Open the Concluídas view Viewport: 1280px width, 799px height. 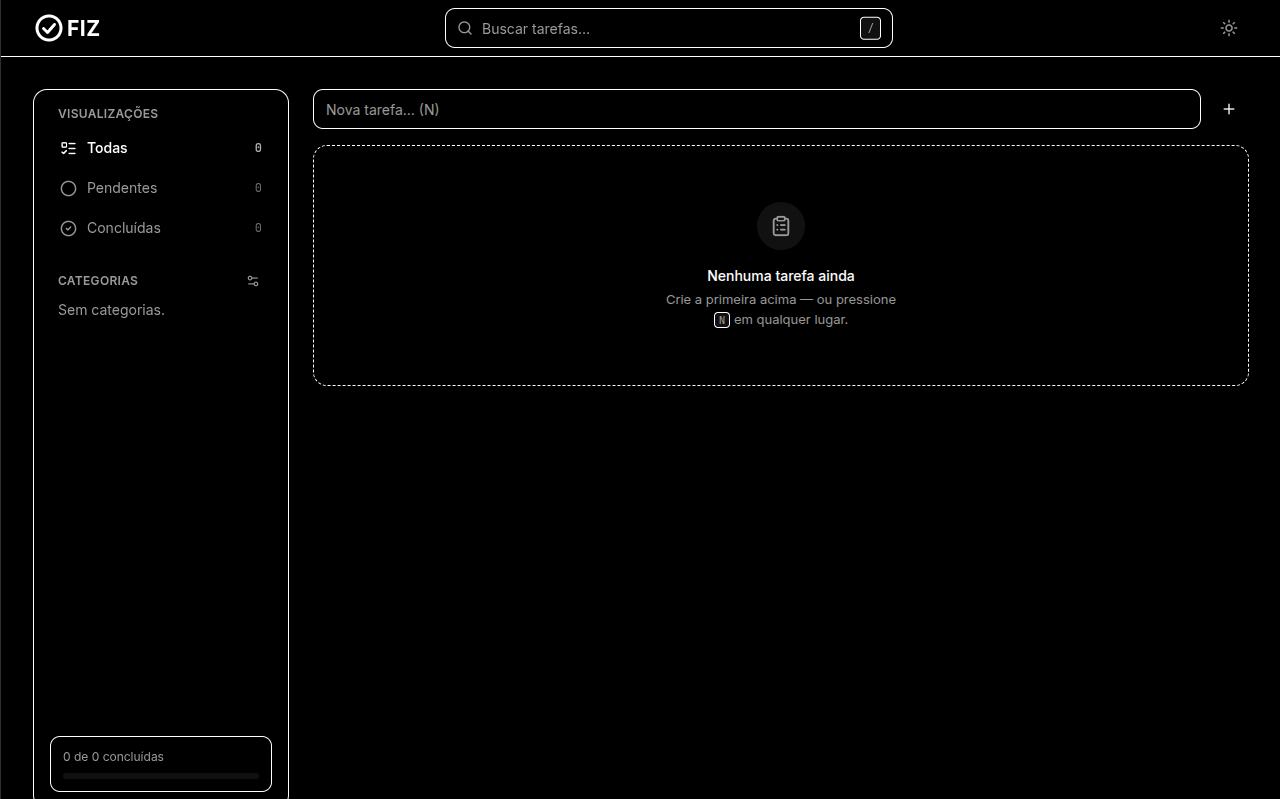tap(161, 228)
